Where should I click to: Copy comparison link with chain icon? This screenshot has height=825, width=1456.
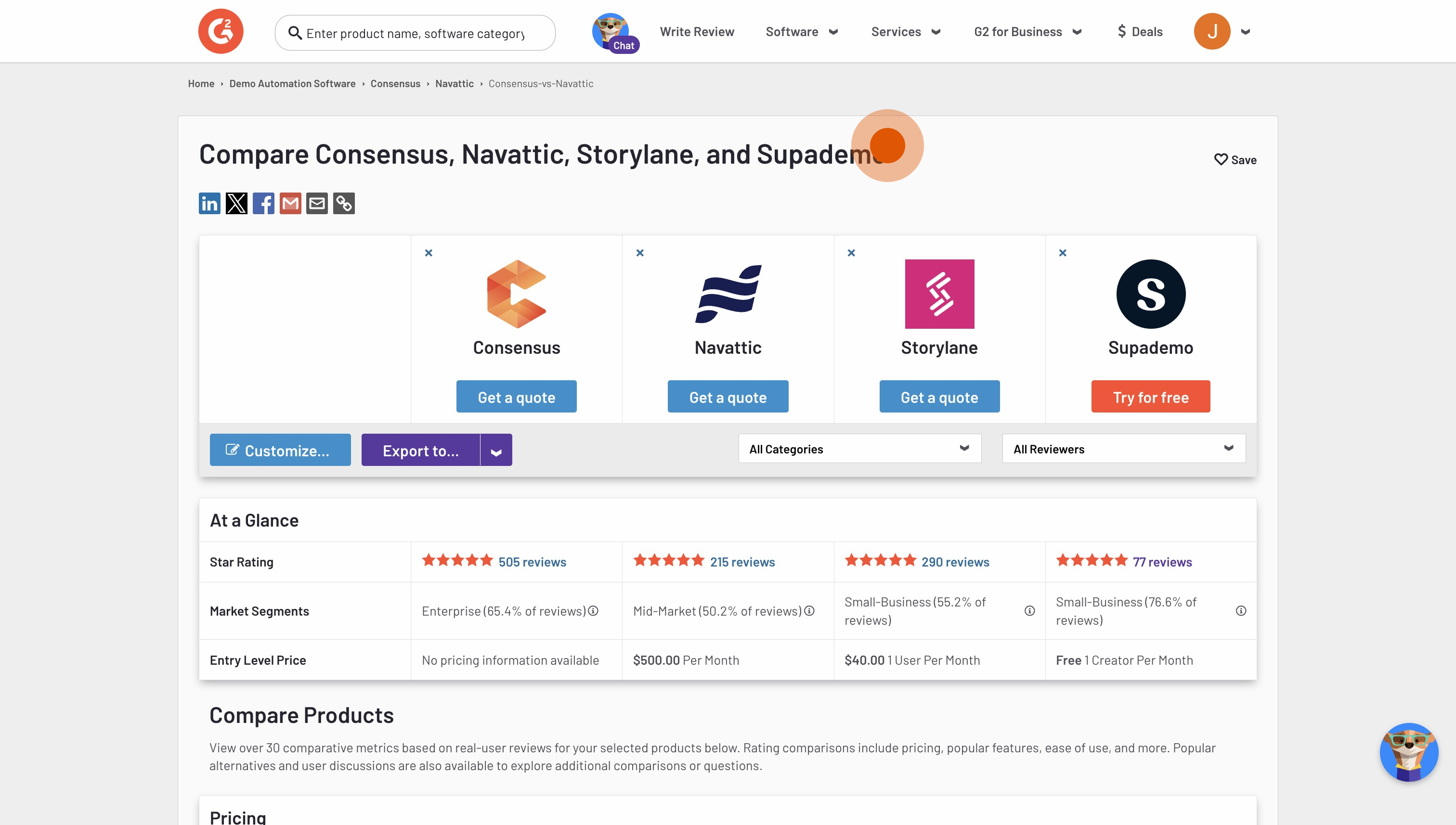tap(344, 204)
